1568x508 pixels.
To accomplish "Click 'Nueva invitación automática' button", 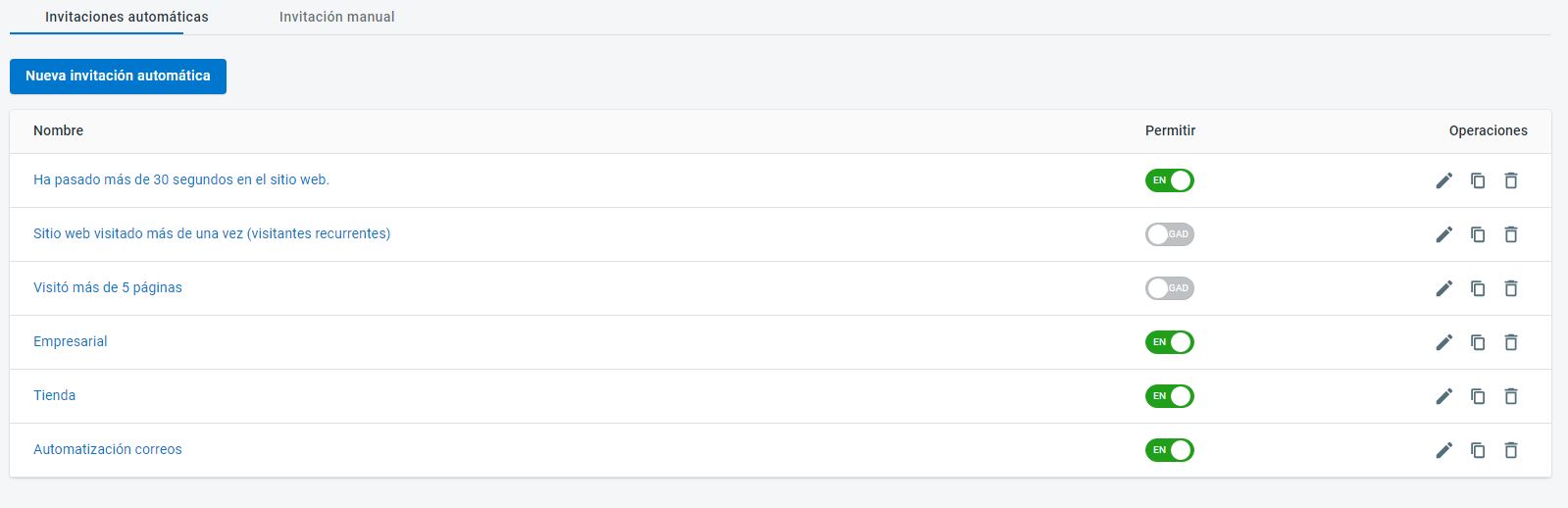I will [118, 76].
